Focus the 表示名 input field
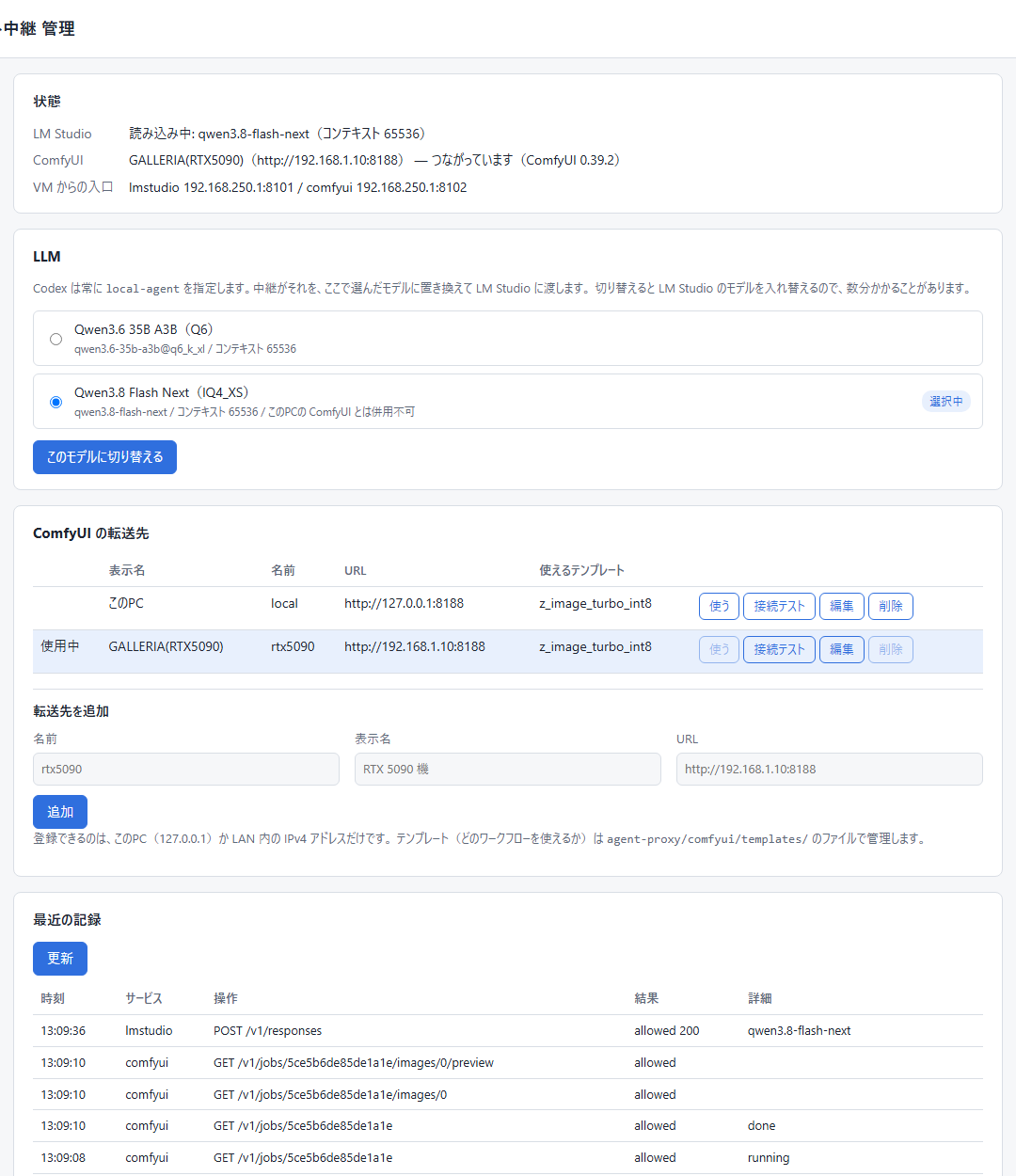 click(x=508, y=769)
